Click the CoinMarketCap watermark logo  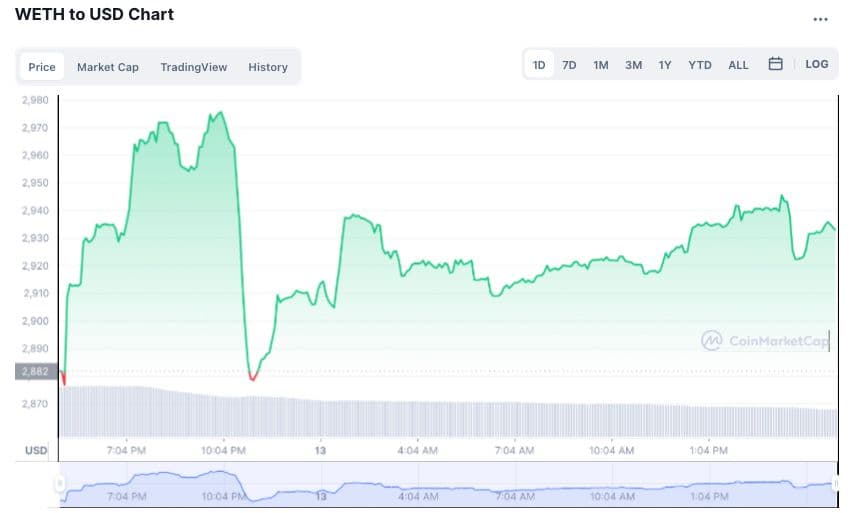(765, 341)
